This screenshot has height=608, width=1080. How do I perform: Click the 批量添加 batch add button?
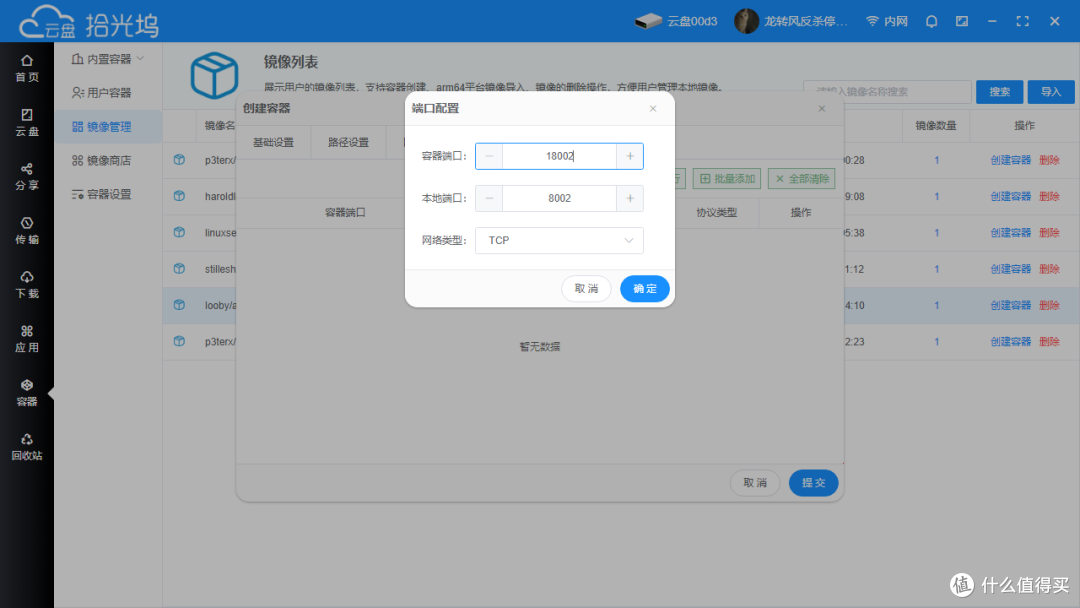[x=727, y=179]
